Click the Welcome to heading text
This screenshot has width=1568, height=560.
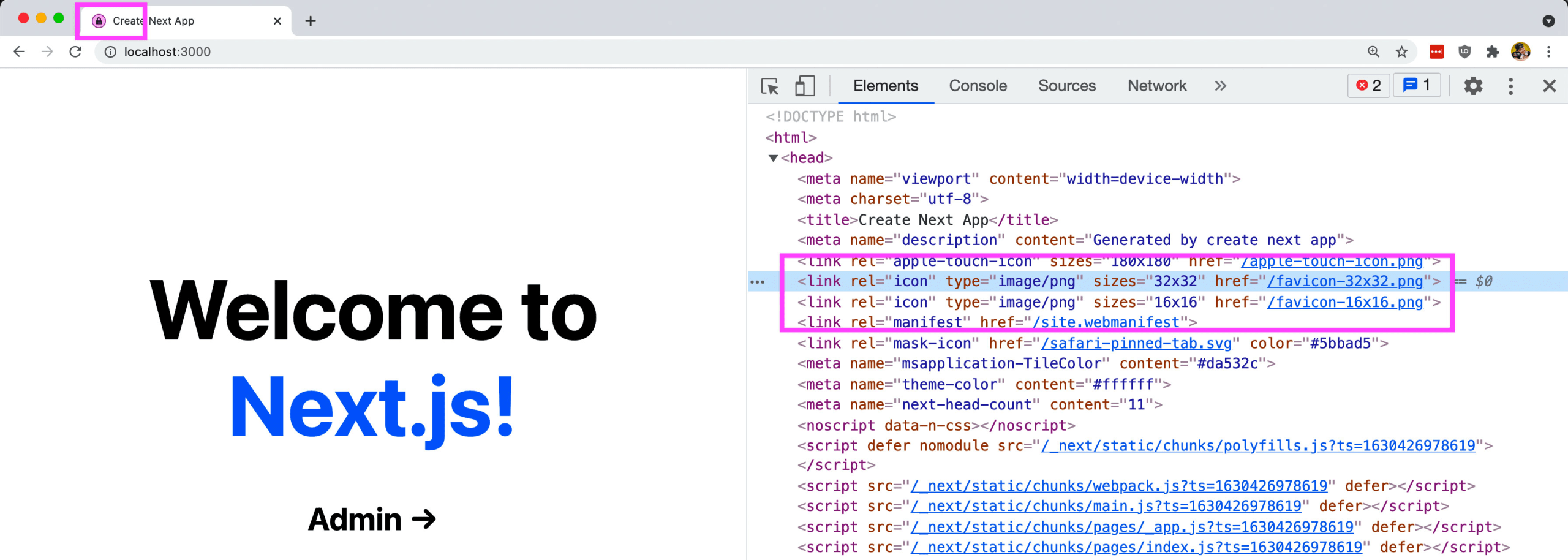(373, 311)
